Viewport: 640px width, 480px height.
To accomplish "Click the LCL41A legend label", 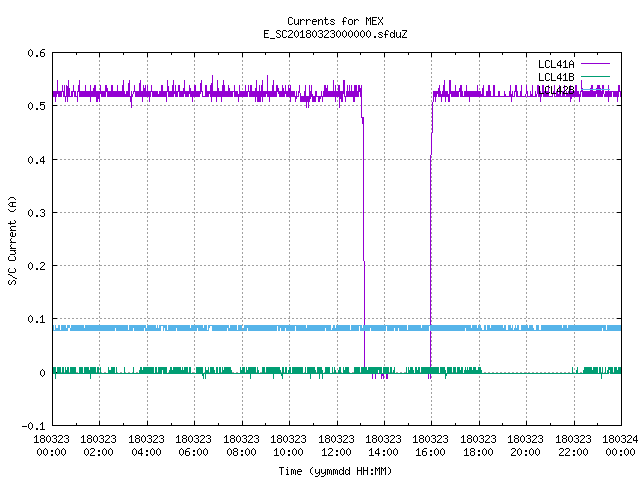I will [x=556, y=64].
